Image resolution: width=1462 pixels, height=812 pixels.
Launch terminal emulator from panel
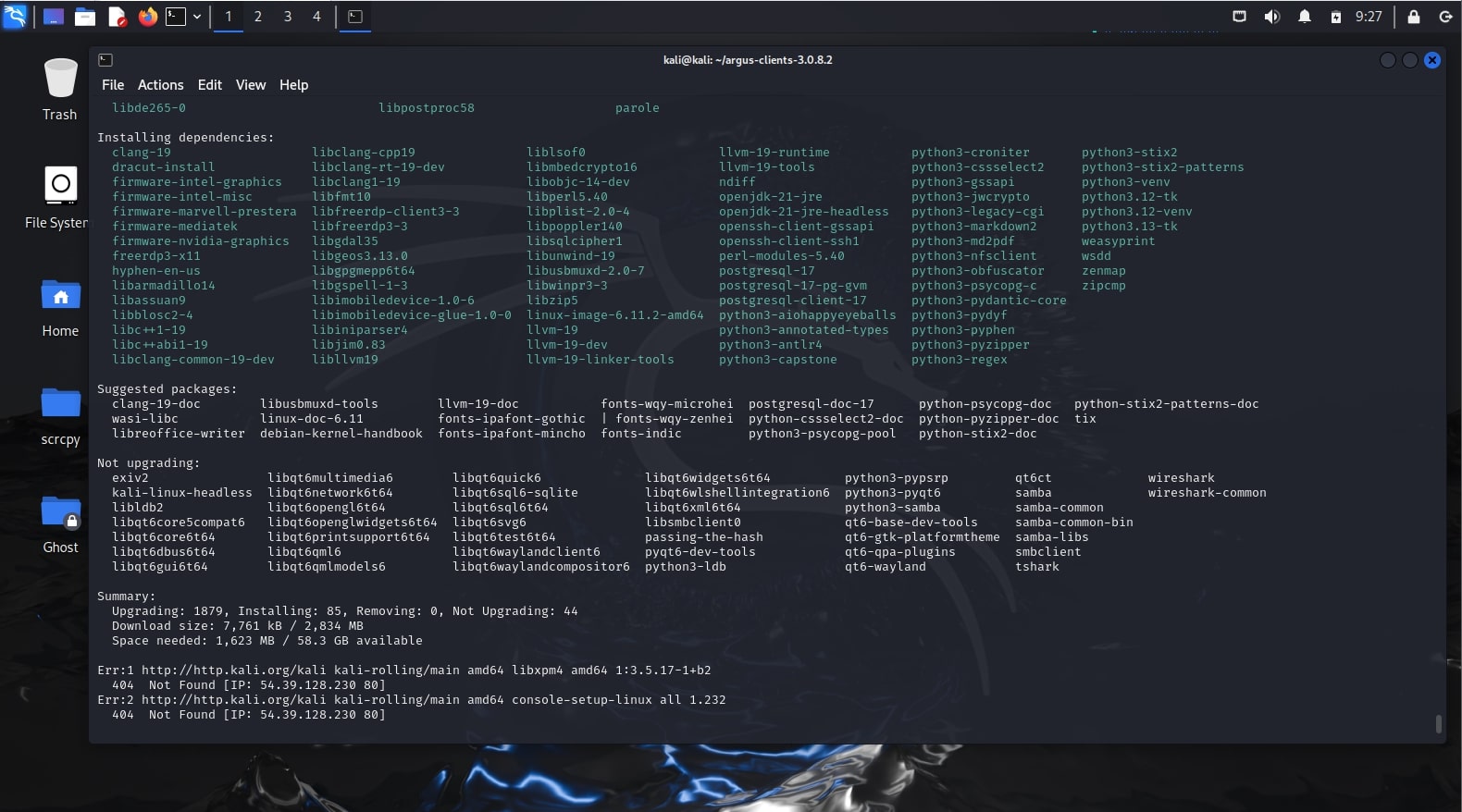[x=176, y=17]
